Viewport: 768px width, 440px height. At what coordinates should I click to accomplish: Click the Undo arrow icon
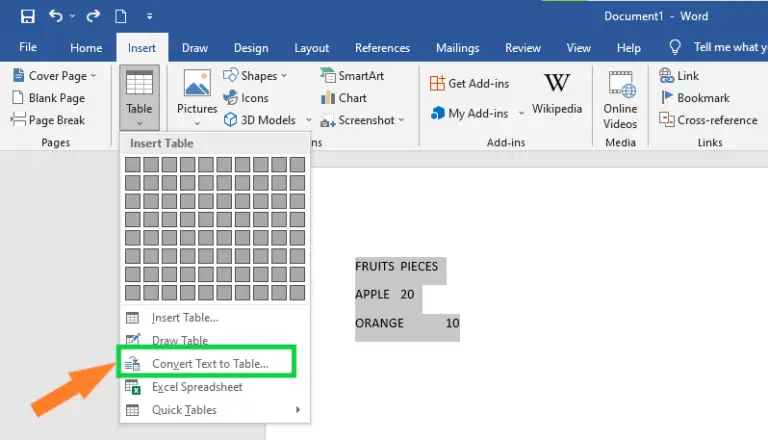pos(56,17)
